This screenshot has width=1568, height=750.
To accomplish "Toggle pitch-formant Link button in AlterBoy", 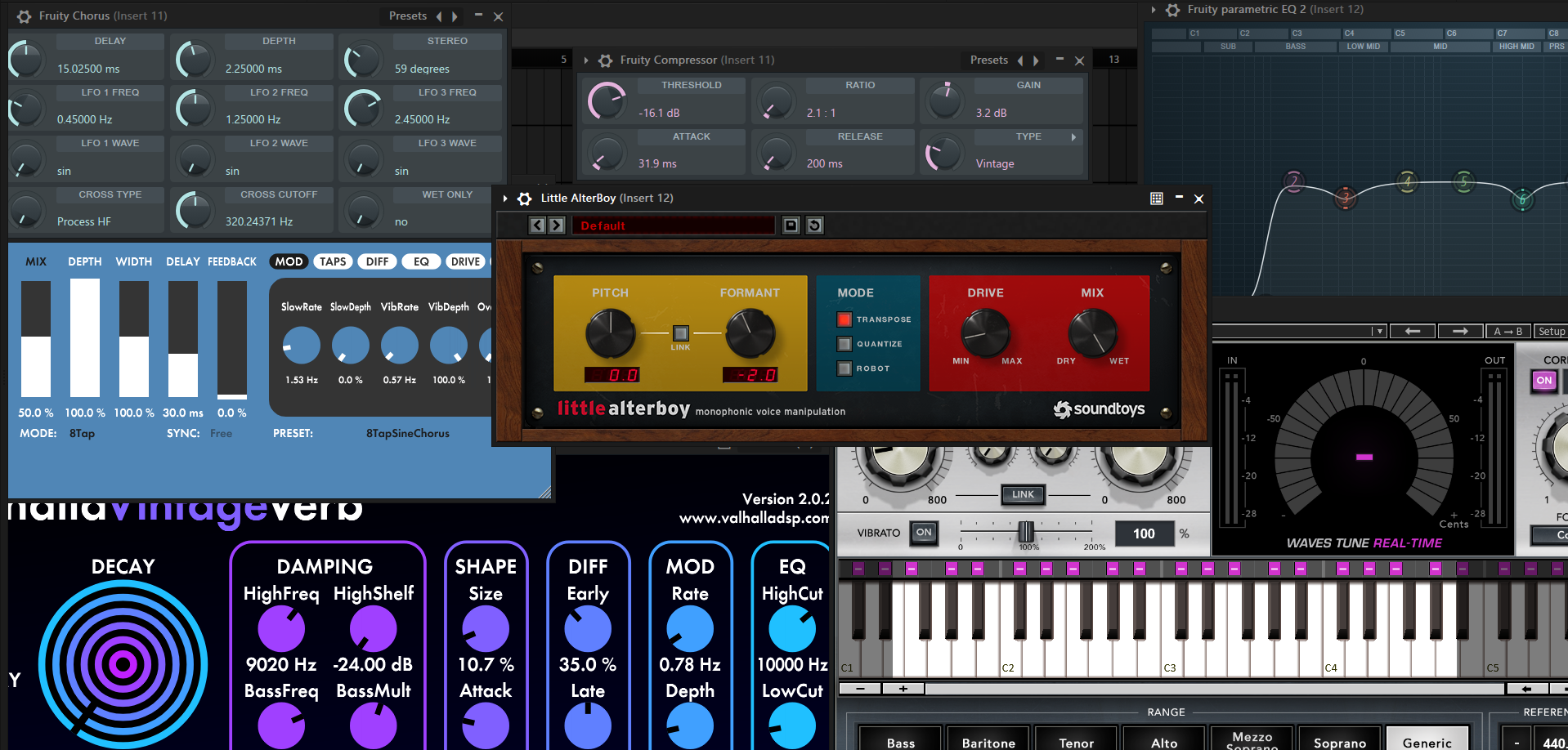I will (680, 333).
